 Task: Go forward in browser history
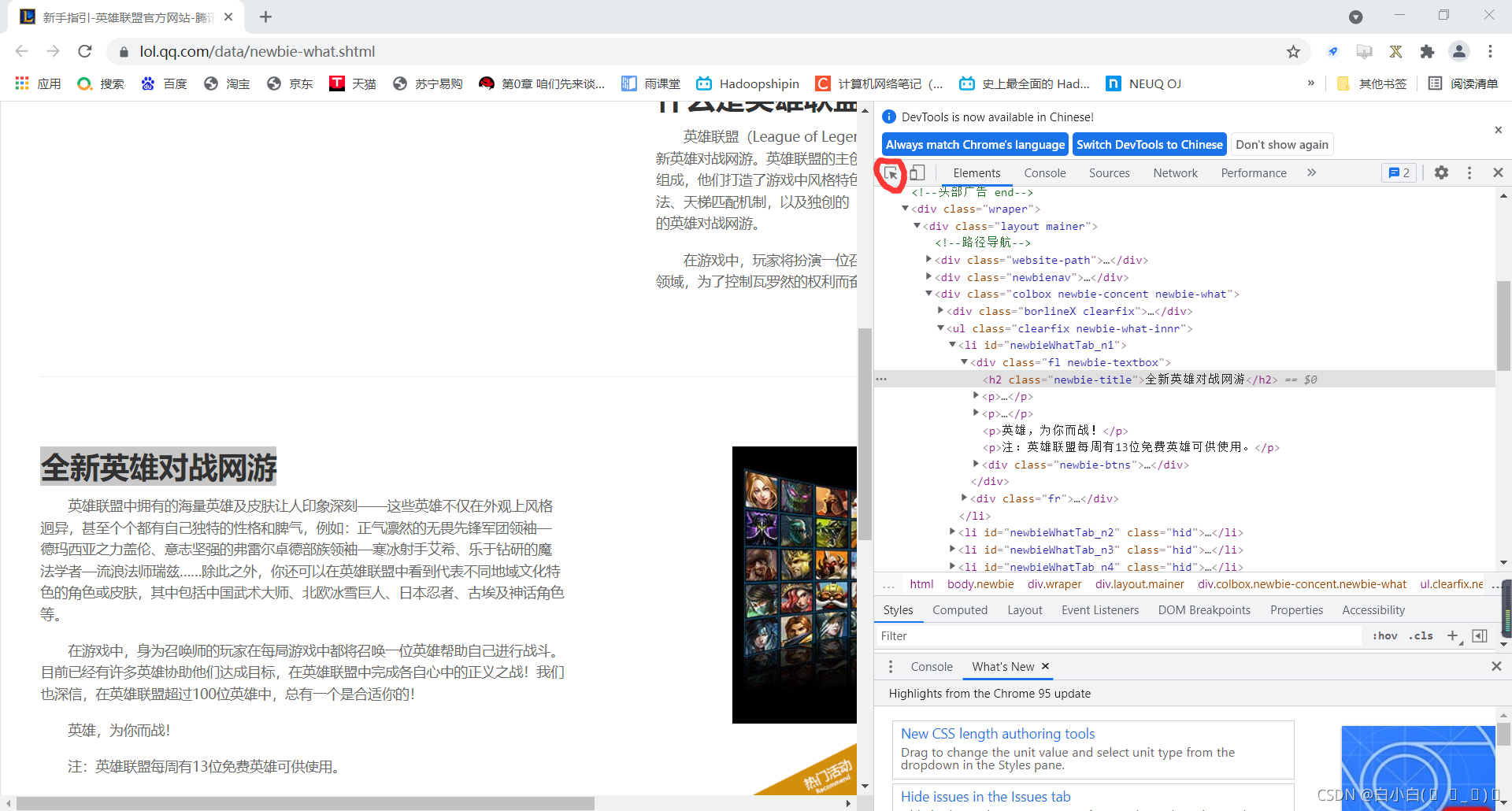click(x=53, y=51)
